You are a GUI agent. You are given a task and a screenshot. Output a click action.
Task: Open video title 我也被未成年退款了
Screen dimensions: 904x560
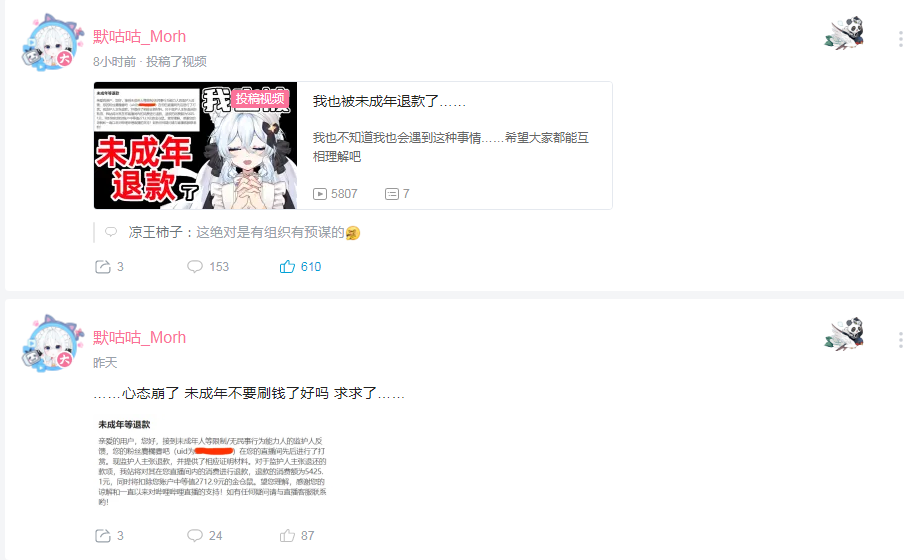[389, 102]
